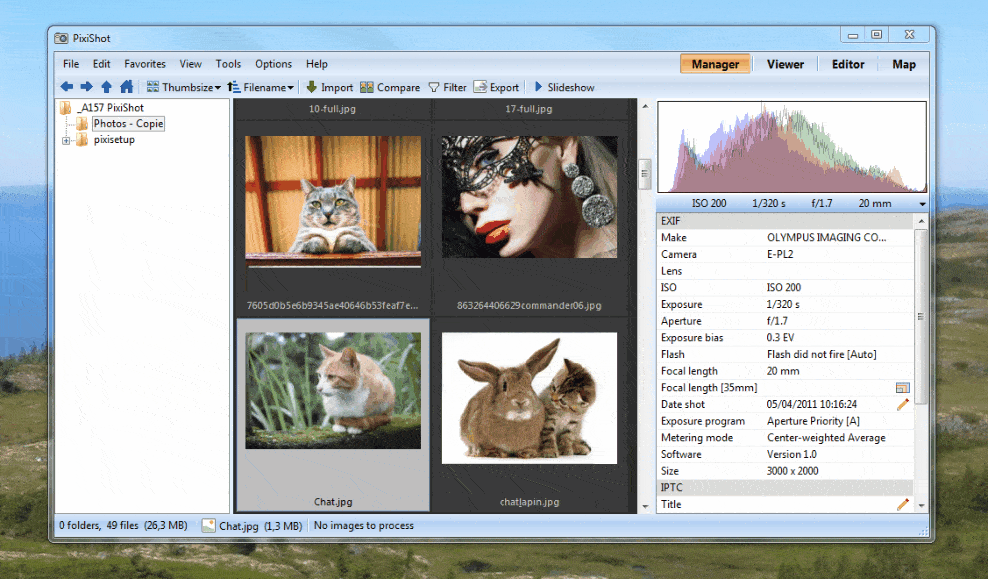The image size is (988, 579).
Task: Open the View menu
Action: click(190, 64)
